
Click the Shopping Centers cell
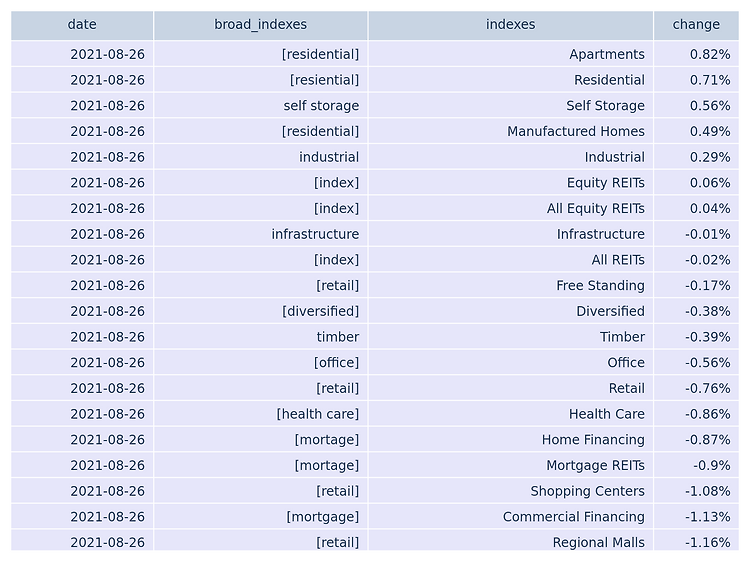(x=510, y=491)
